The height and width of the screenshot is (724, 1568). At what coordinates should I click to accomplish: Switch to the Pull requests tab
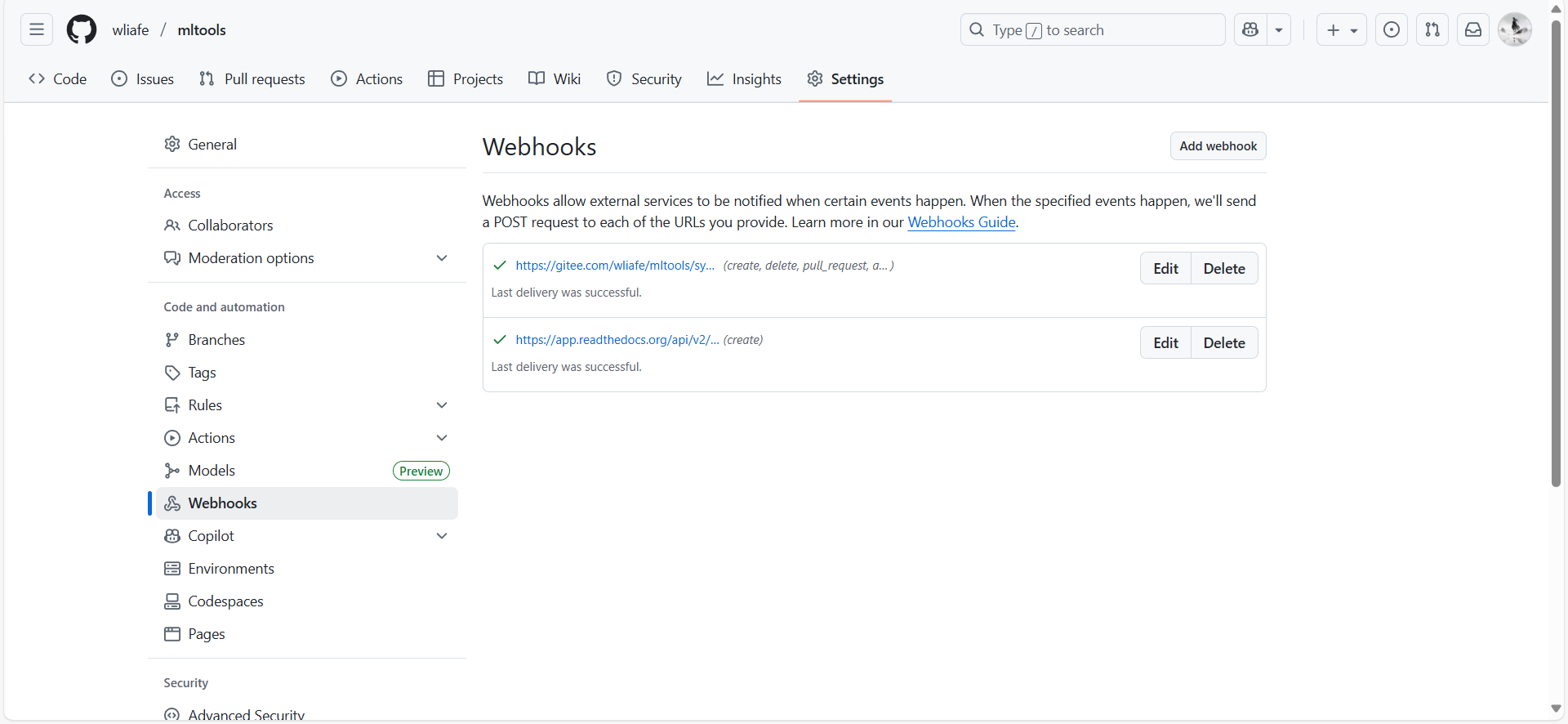pyautogui.click(x=252, y=79)
